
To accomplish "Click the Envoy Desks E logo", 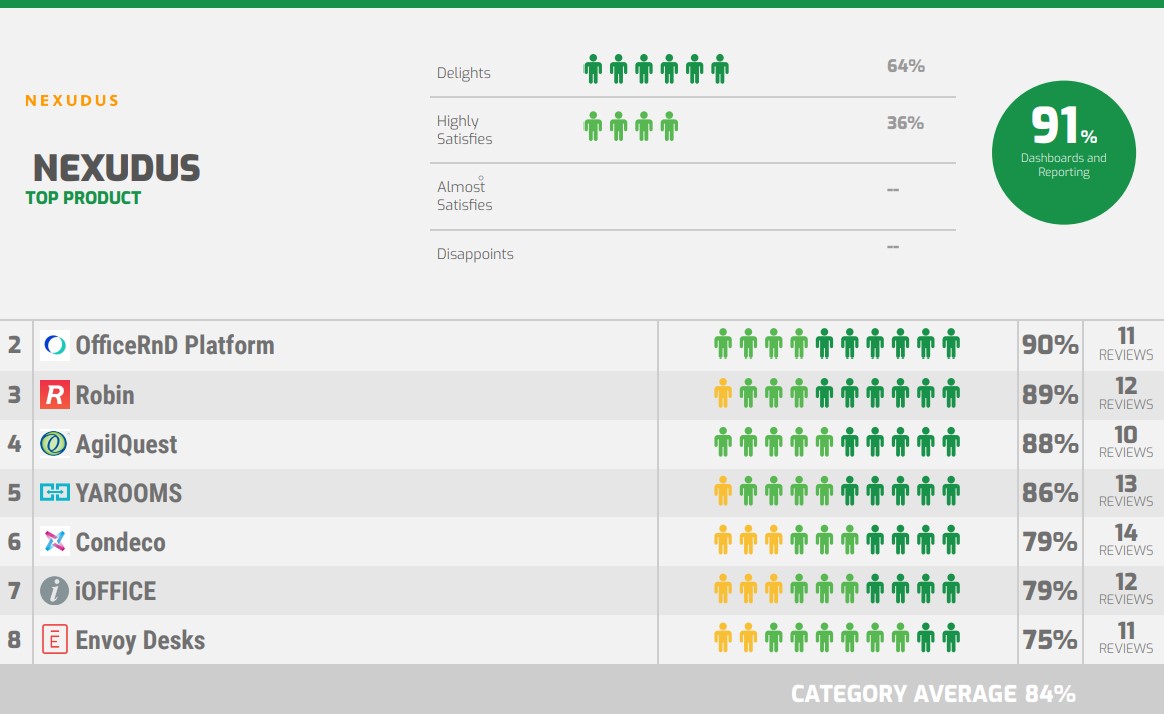I will click(x=54, y=639).
